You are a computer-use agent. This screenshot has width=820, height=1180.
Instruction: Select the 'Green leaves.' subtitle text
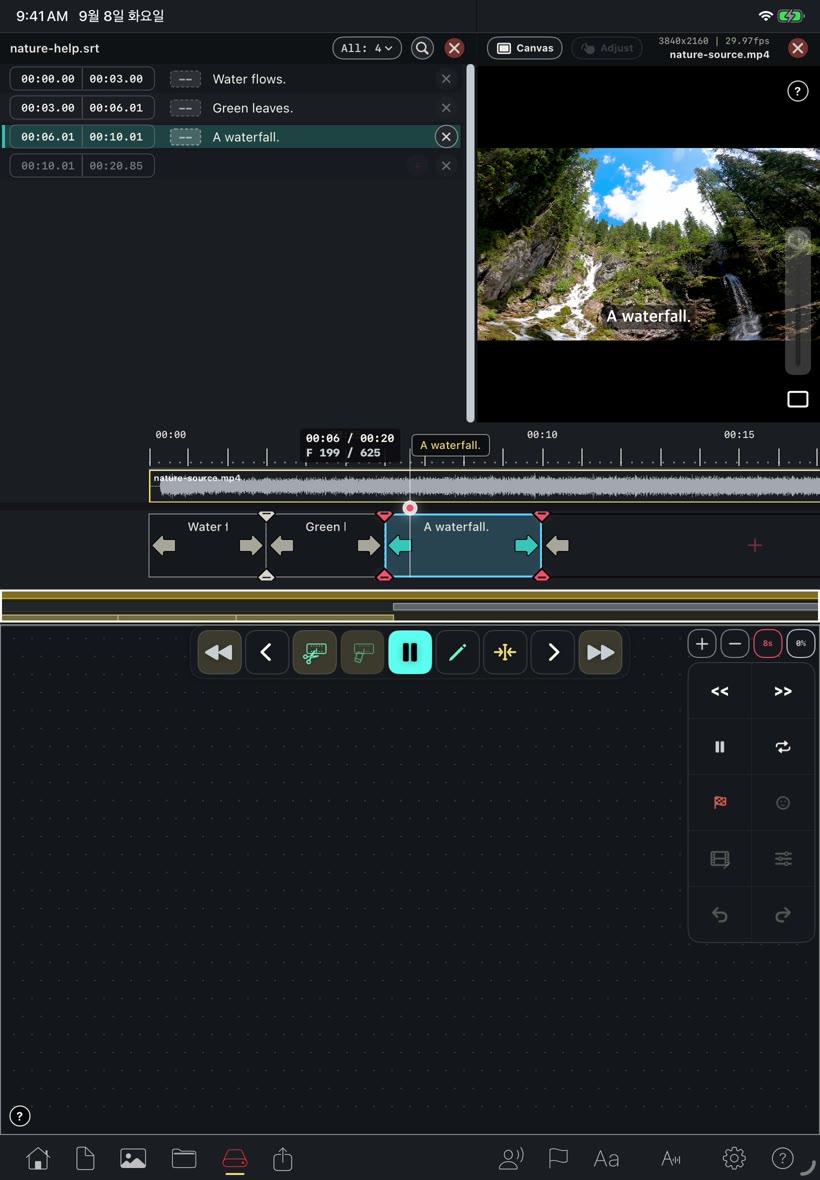pos(253,108)
